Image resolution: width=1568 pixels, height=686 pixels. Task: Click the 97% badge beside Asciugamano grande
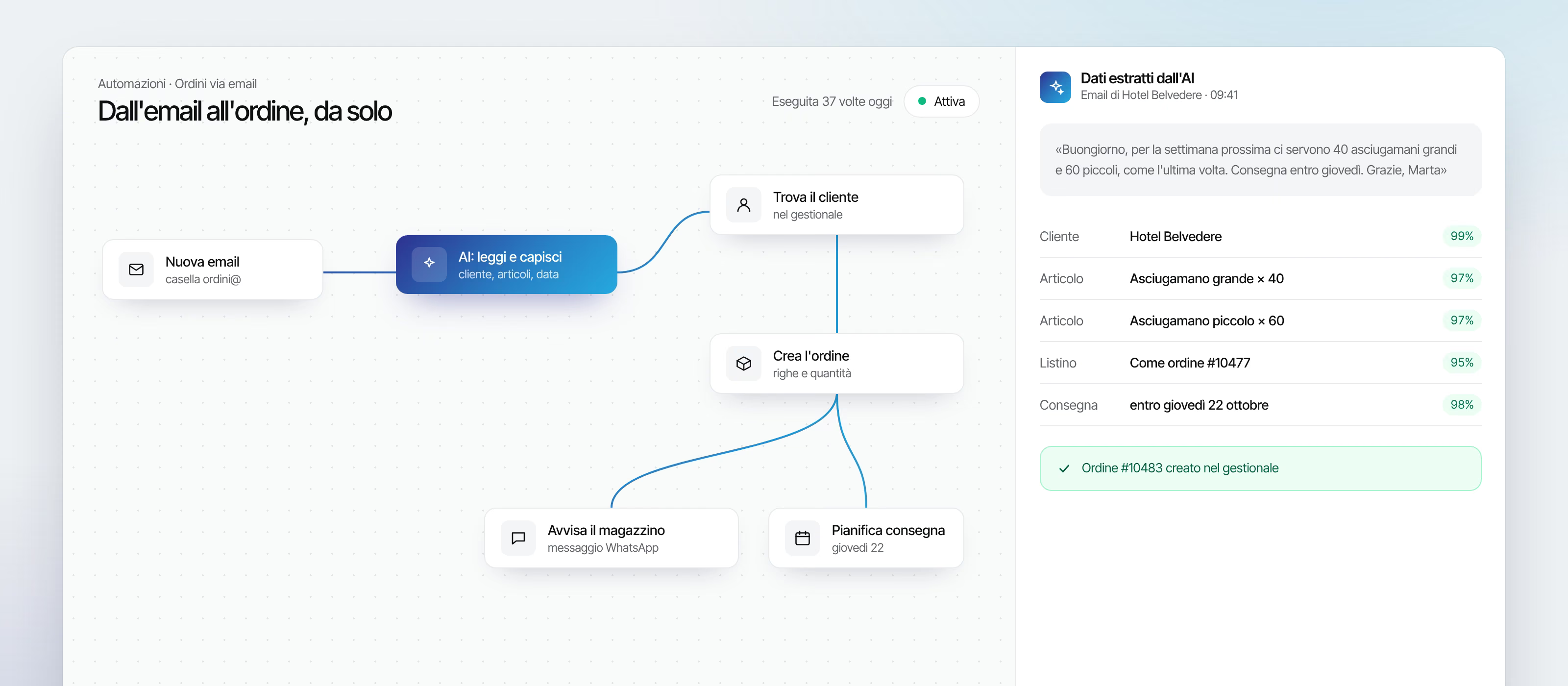pyautogui.click(x=1462, y=278)
